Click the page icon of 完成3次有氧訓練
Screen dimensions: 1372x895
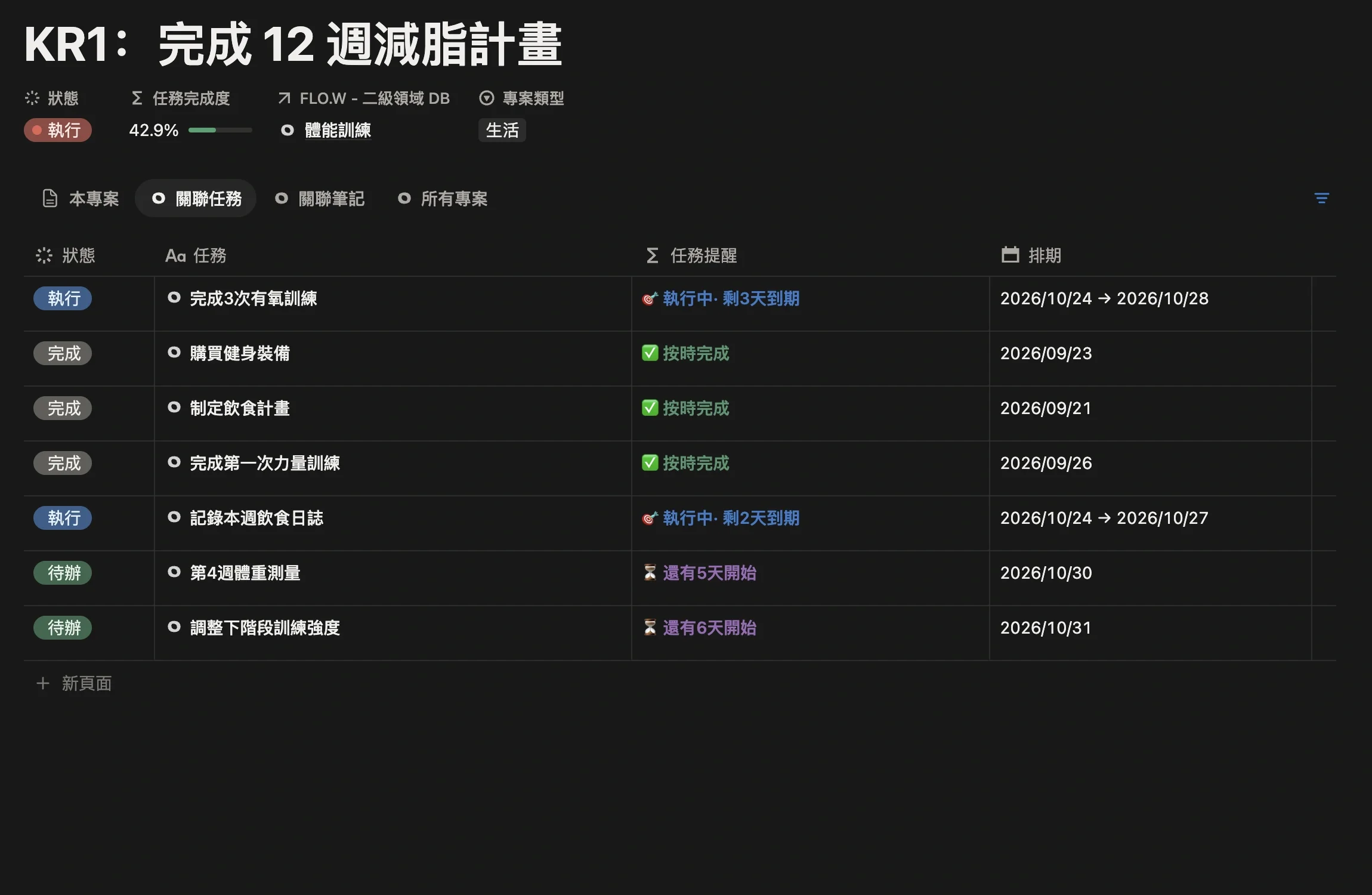pyautogui.click(x=174, y=298)
